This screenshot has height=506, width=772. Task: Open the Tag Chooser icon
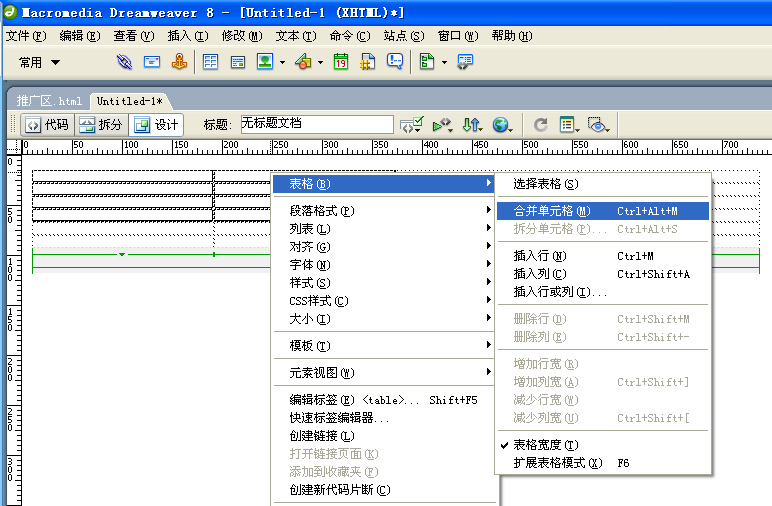[x=465, y=62]
